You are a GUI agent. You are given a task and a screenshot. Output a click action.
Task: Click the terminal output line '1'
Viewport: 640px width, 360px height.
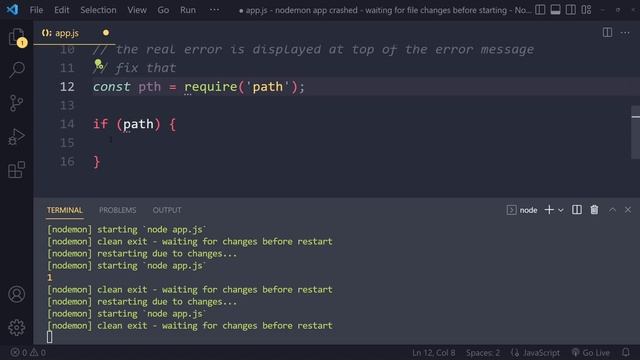click(x=49, y=278)
